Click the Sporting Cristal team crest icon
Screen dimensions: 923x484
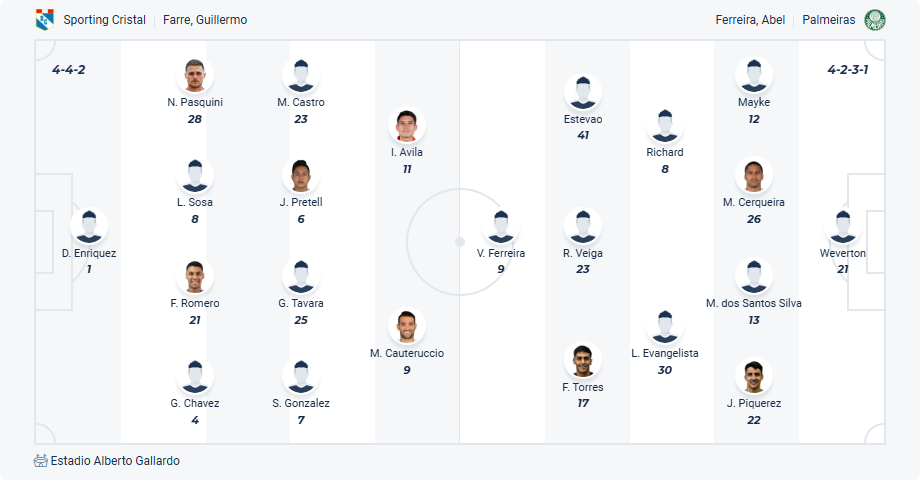click(45, 19)
